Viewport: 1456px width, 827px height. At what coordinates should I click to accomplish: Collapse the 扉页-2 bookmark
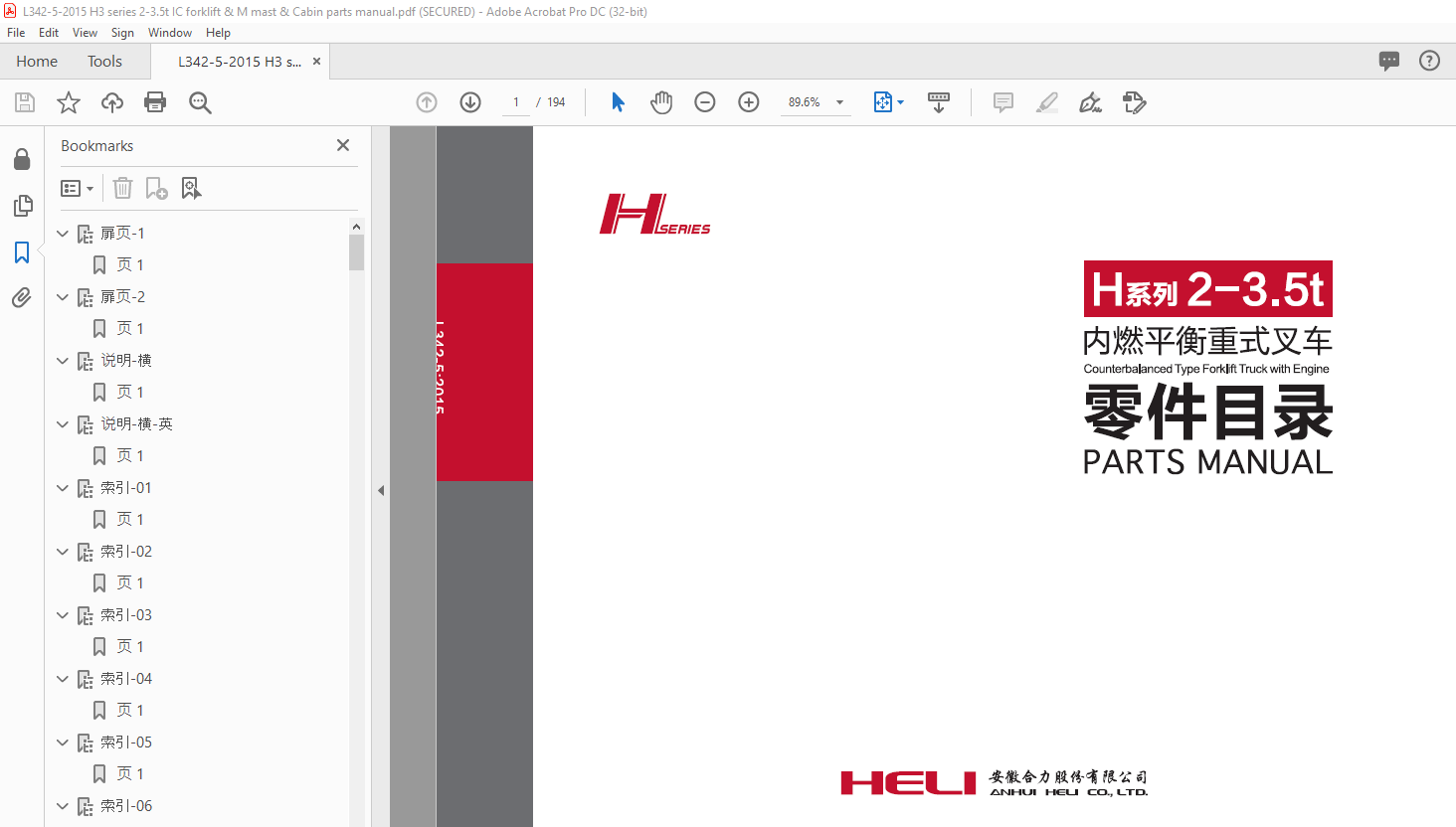point(63,297)
